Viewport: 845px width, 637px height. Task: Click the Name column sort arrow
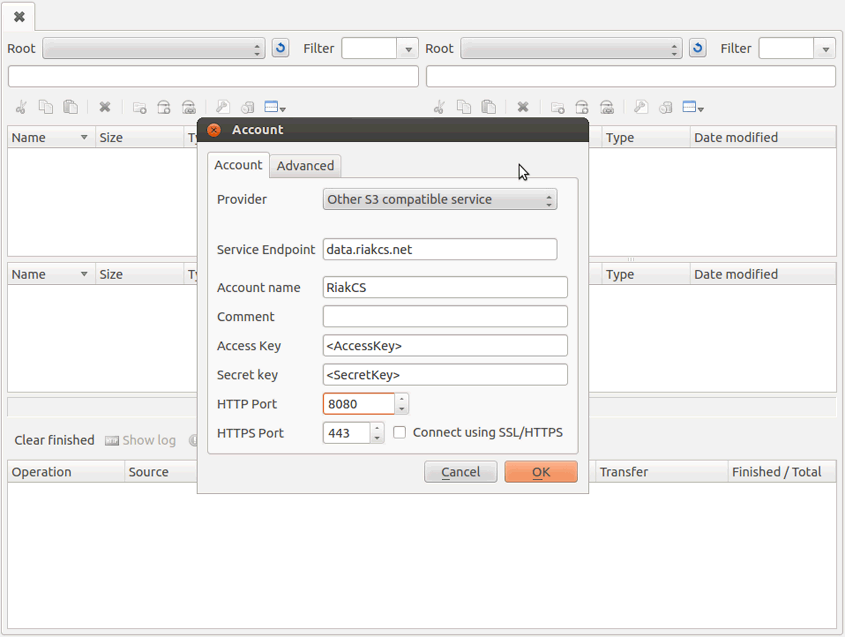(83, 137)
